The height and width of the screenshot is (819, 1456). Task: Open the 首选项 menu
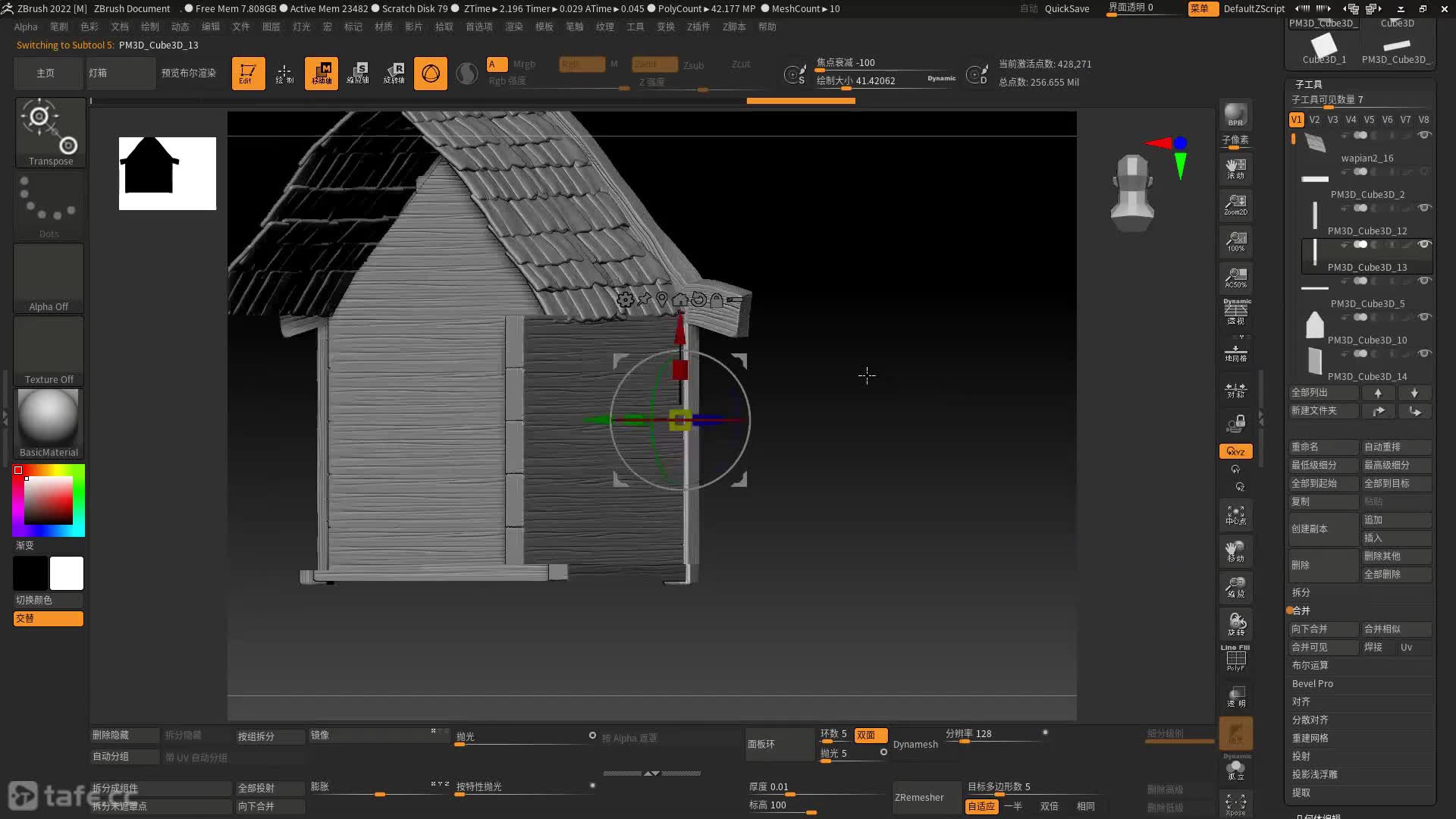(479, 27)
